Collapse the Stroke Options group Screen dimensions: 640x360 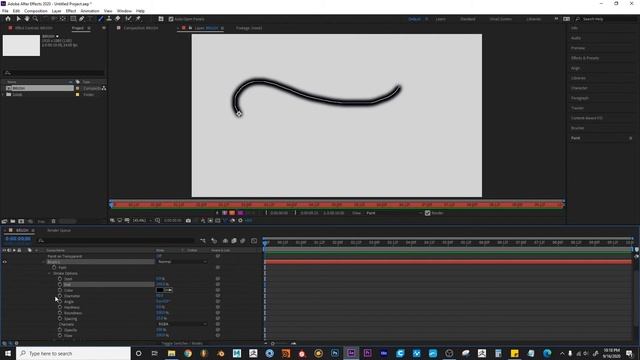[49, 273]
